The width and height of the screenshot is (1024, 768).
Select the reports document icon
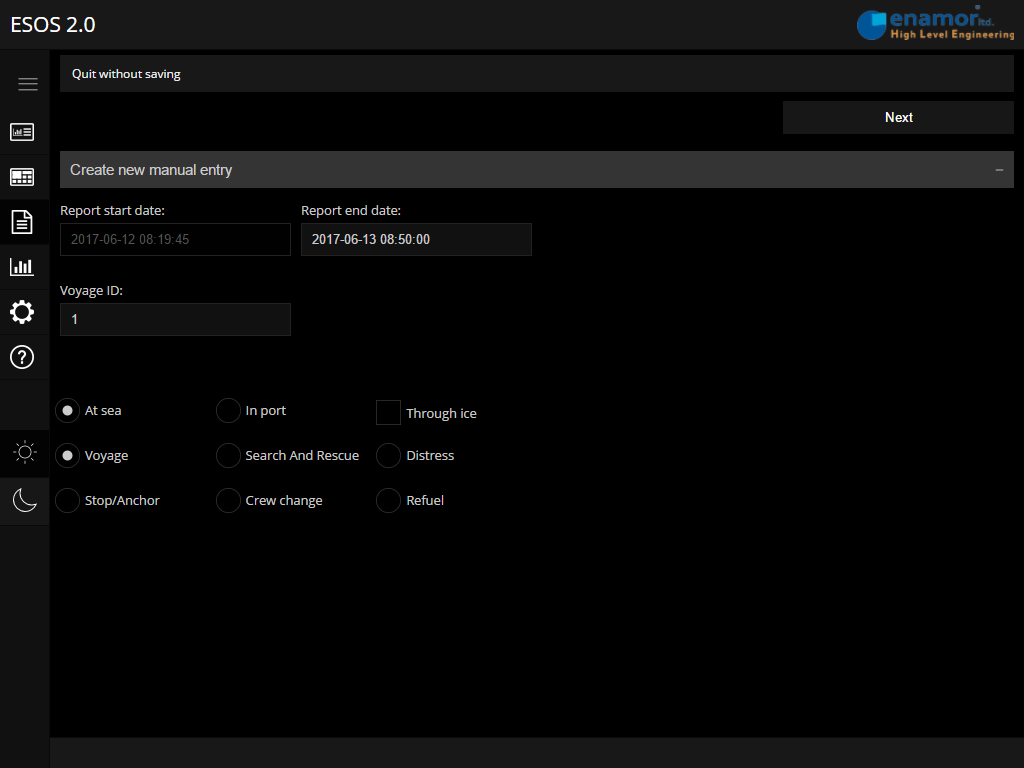point(22,222)
